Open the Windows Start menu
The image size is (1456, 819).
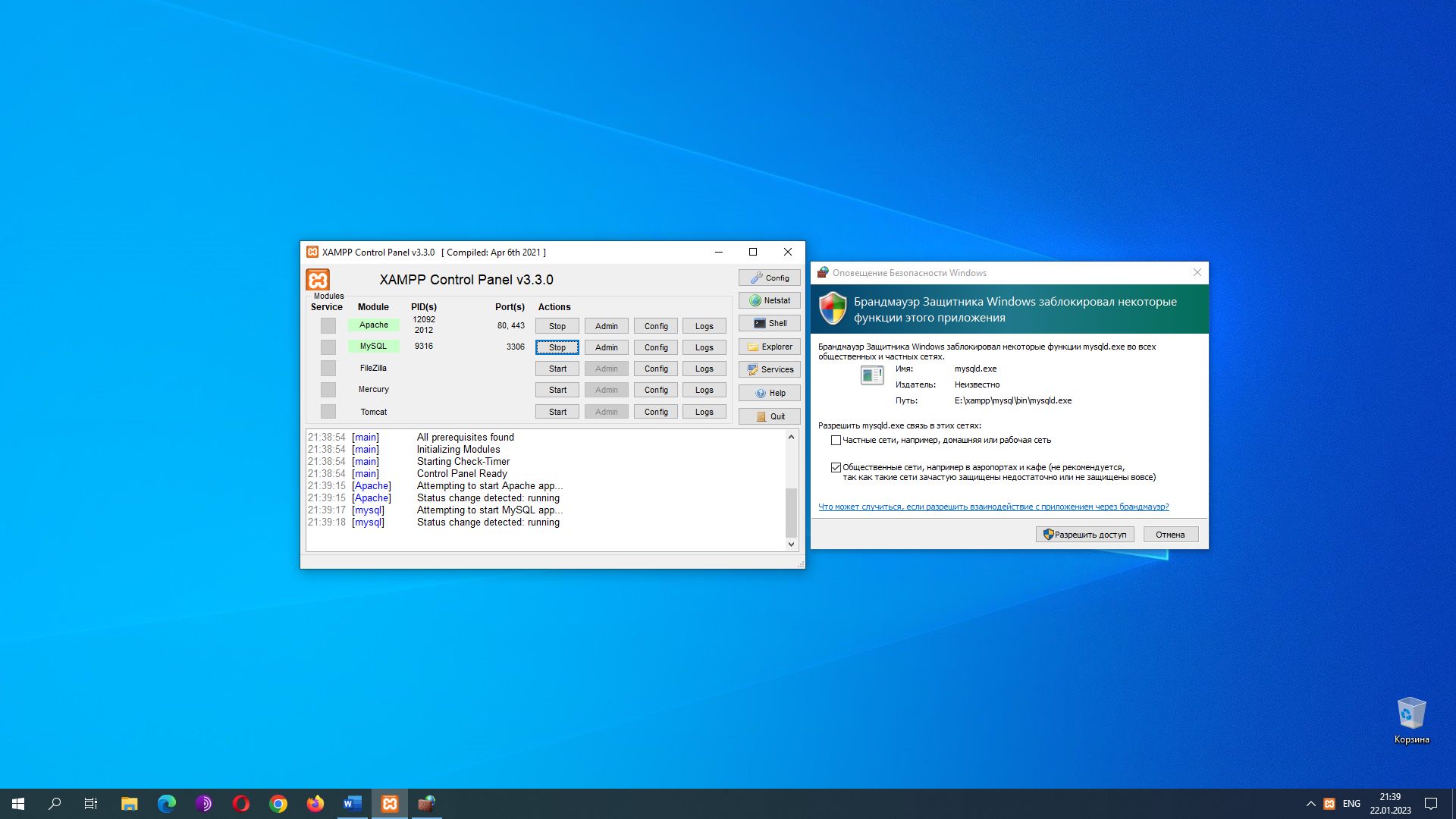(18, 804)
